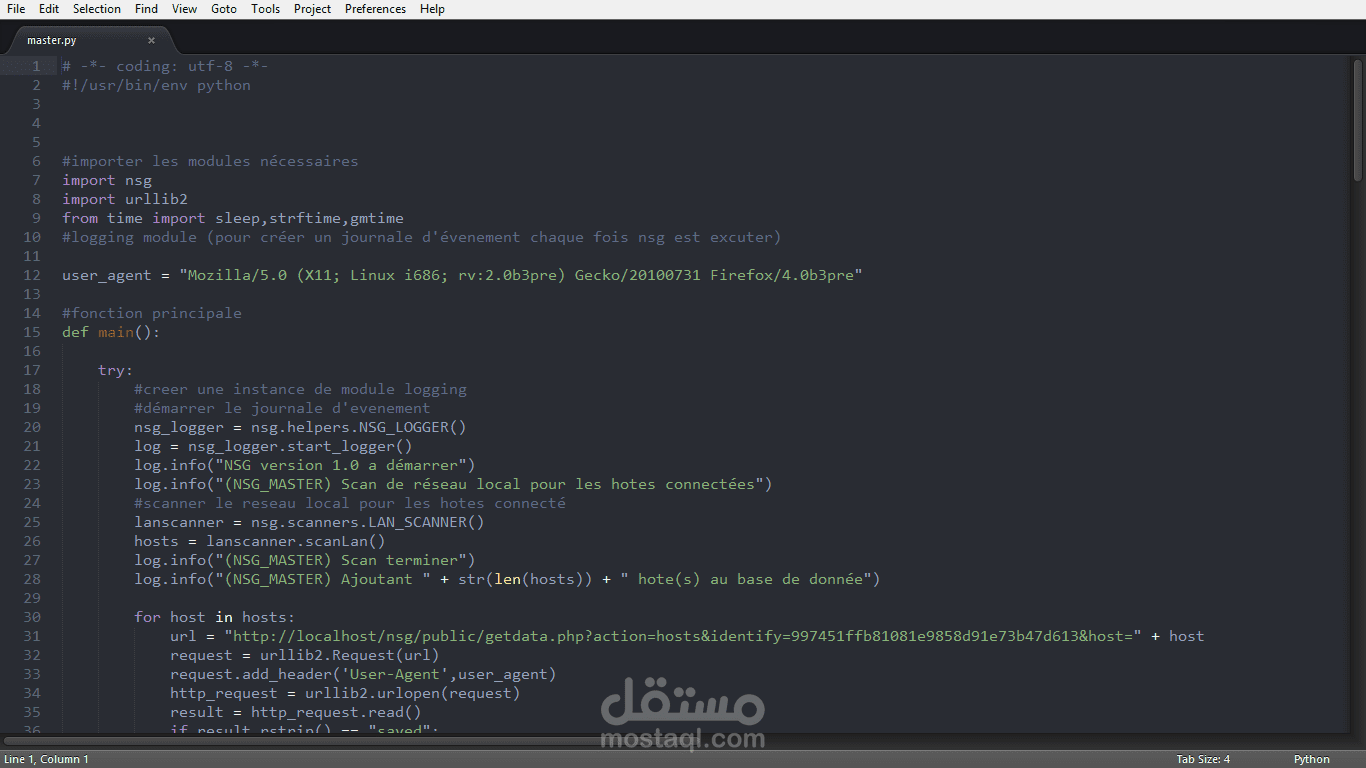Click line number 15 in the gutter
The width and height of the screenshot is (1366, 768).
click(33, 332)
